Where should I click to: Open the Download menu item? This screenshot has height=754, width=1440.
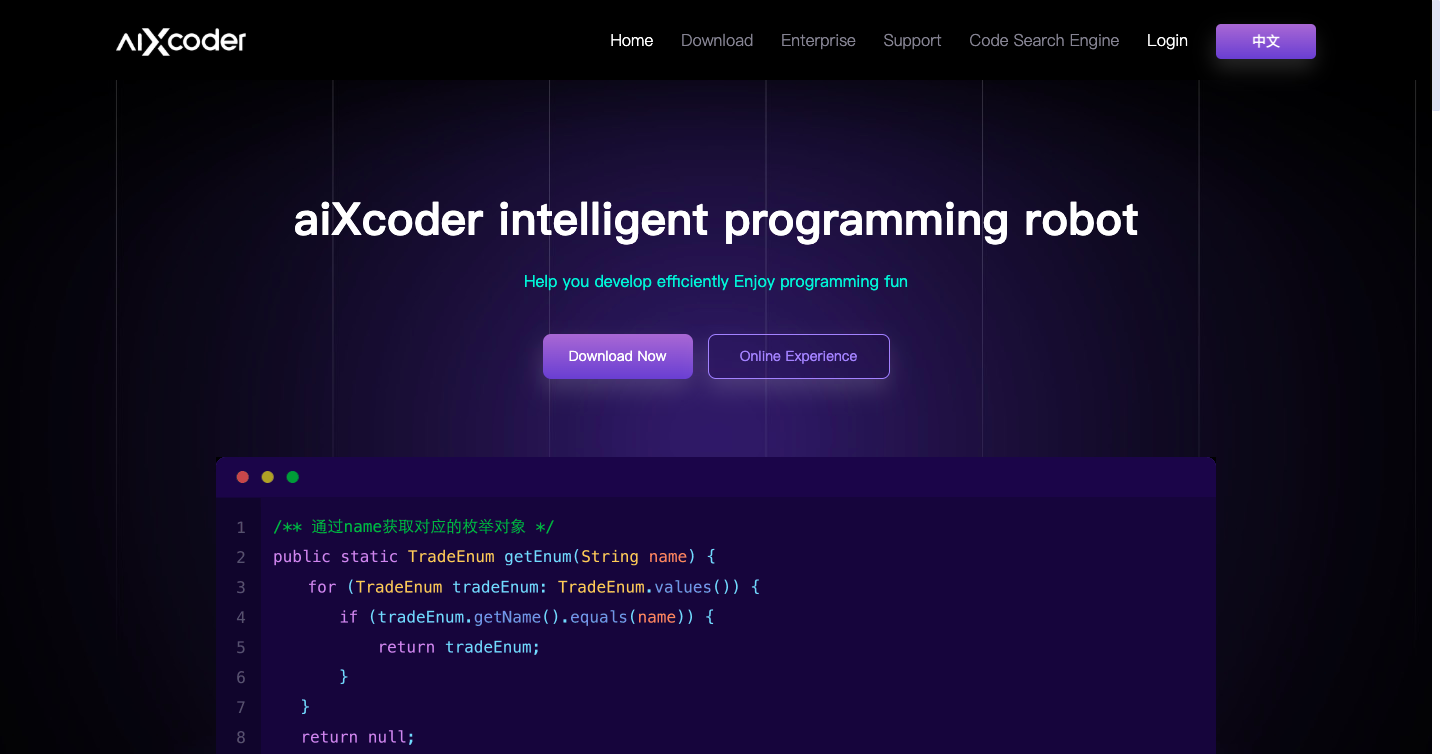click(x=717, y=40)
